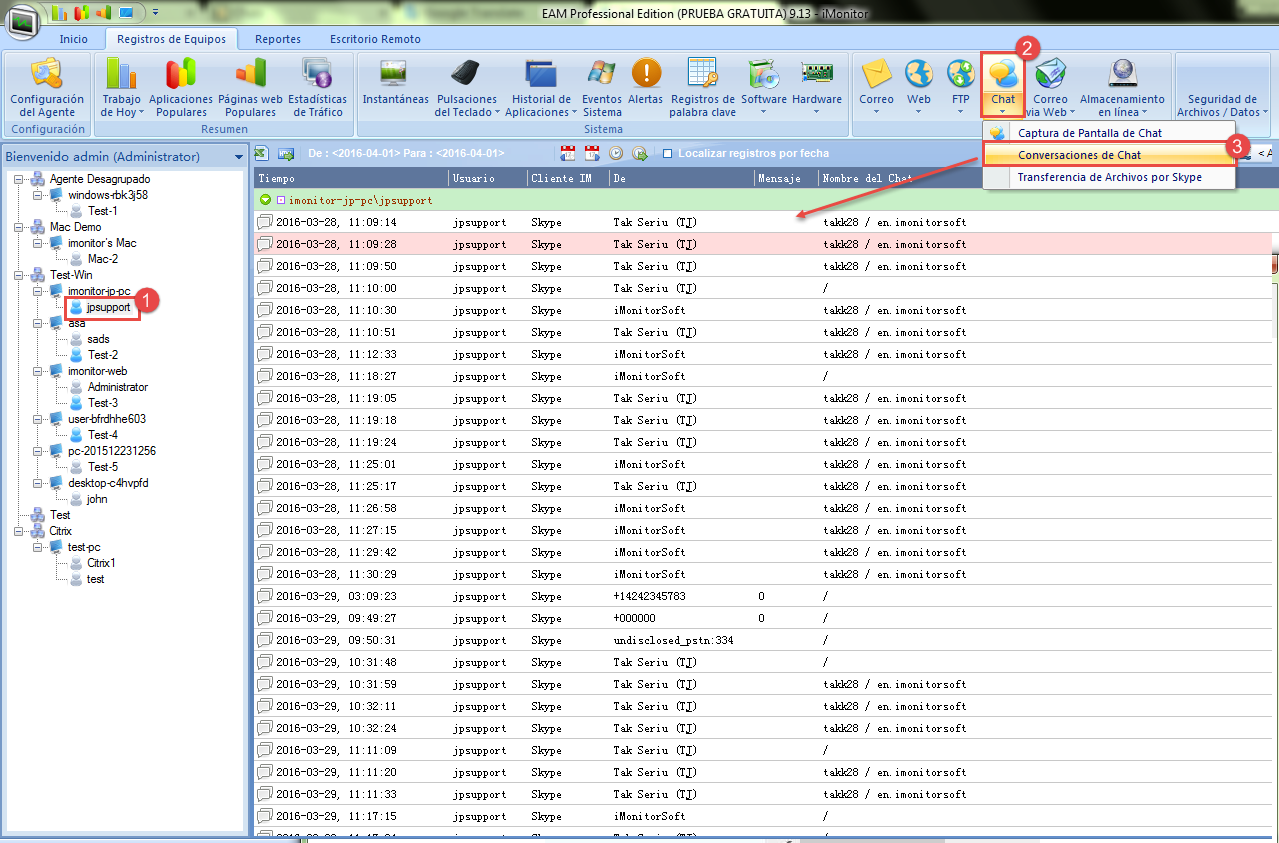Open Páginas web Populares summary
Screen dimensions: 1279x843
pos(250,88)
